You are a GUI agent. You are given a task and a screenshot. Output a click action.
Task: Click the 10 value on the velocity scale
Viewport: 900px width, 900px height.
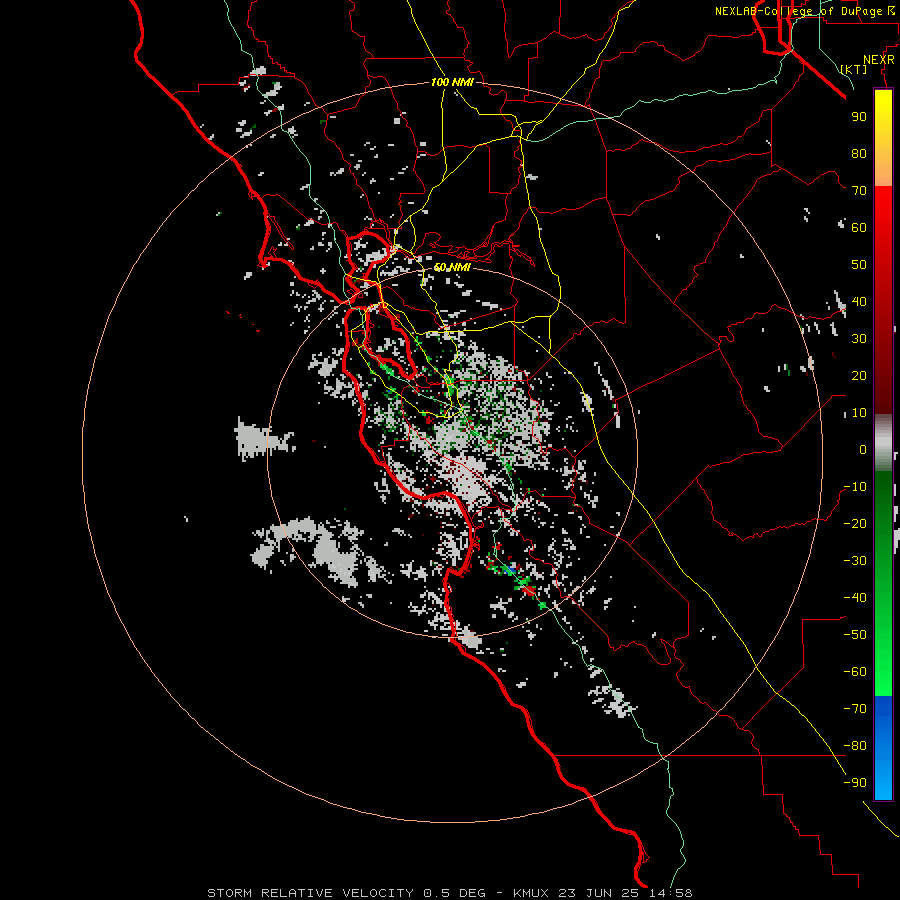coord(859,413)
